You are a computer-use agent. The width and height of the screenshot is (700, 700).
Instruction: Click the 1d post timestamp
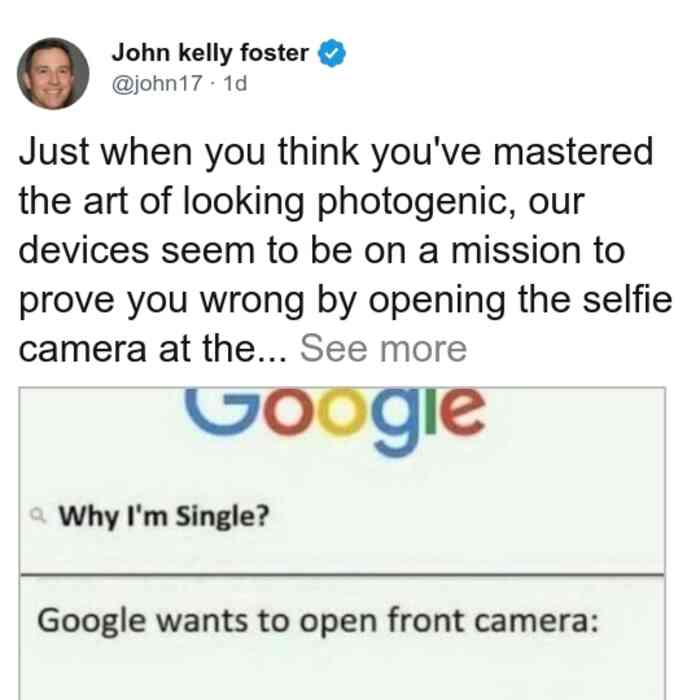(x=235, y=83)
